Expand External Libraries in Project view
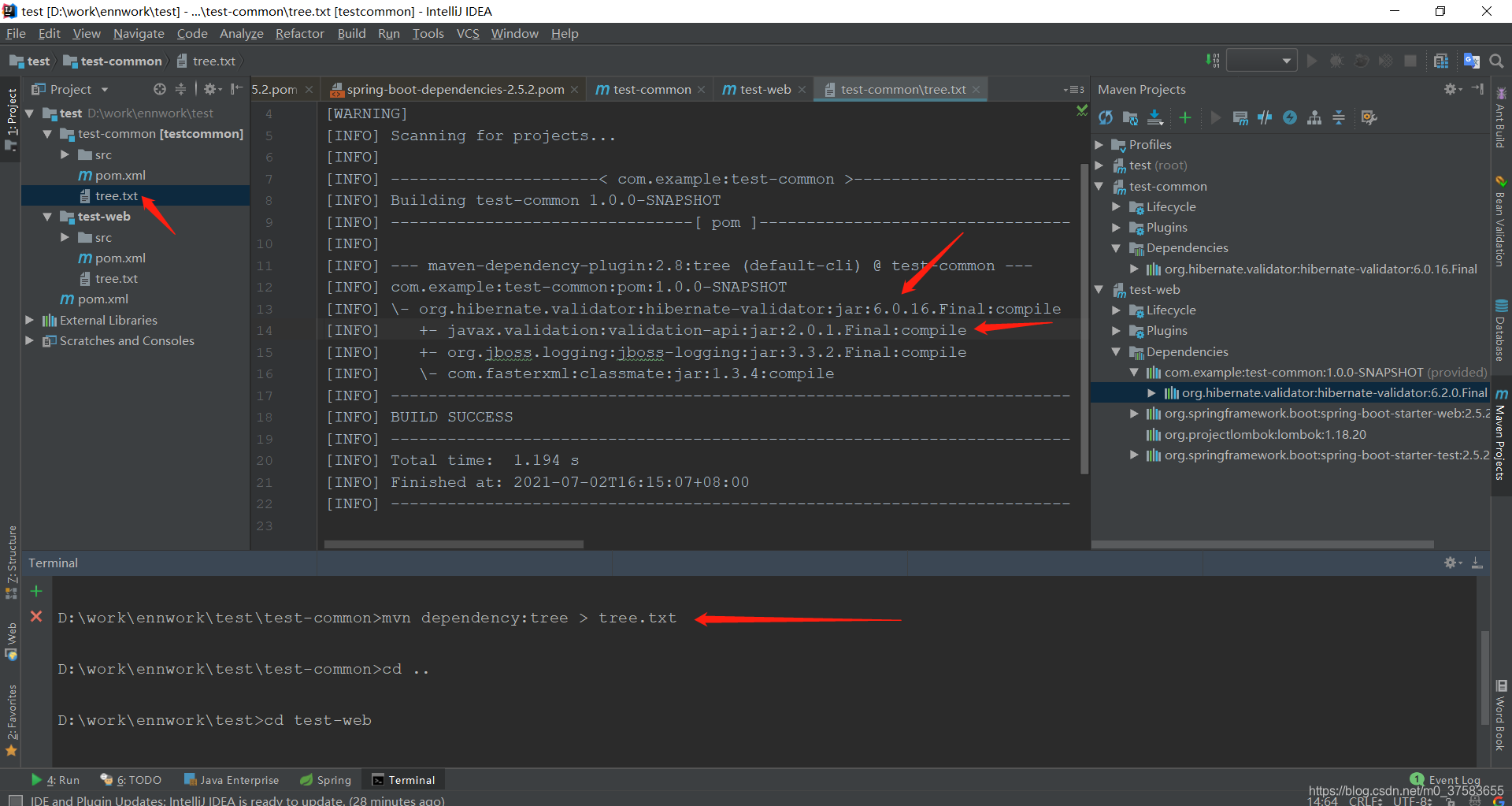Image resolution: width=1512 pixels, height=806 pixels. (x=29, y=320)
